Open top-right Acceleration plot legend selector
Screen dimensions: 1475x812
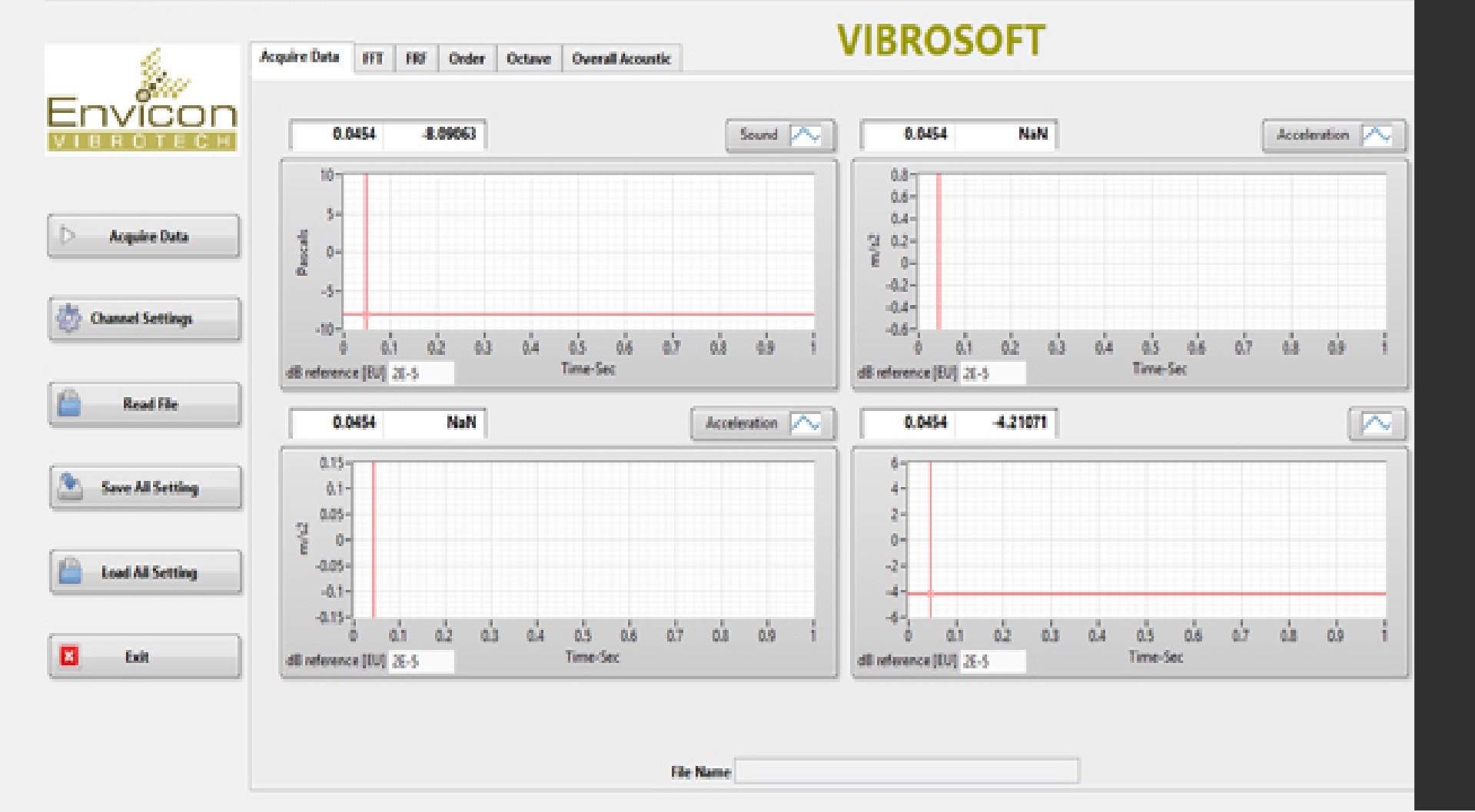tap(1312, 135)
